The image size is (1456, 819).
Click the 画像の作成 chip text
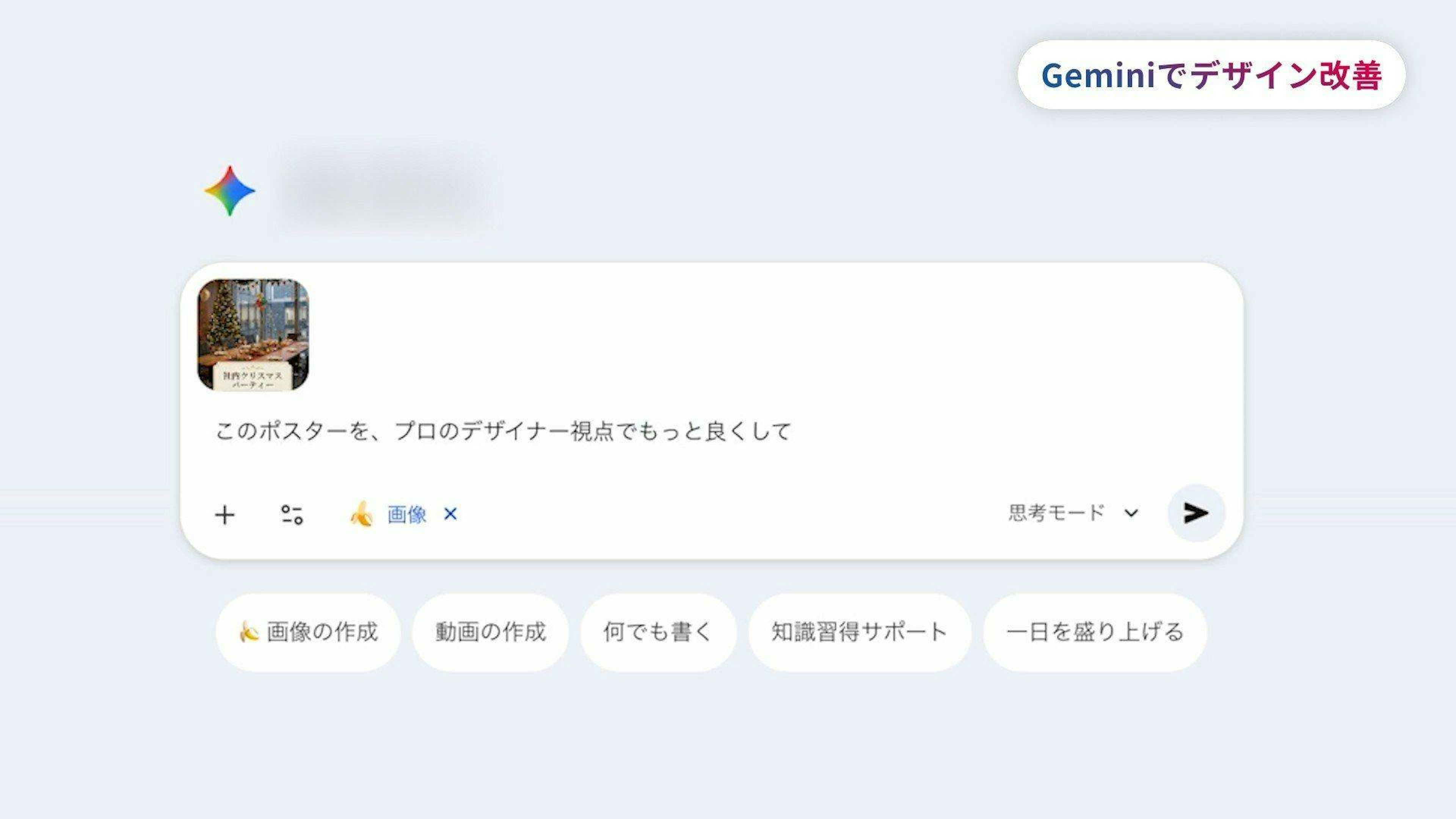click(x=322, y=632)
